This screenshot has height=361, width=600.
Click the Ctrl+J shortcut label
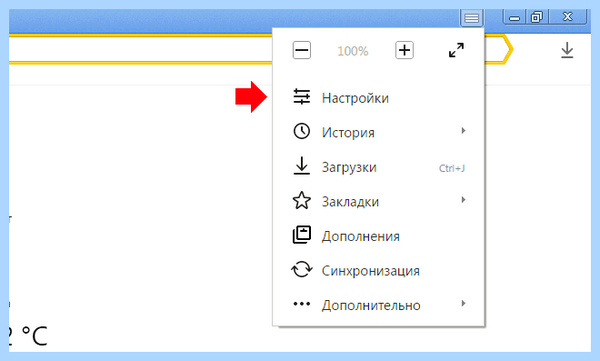tap(452, 168)
